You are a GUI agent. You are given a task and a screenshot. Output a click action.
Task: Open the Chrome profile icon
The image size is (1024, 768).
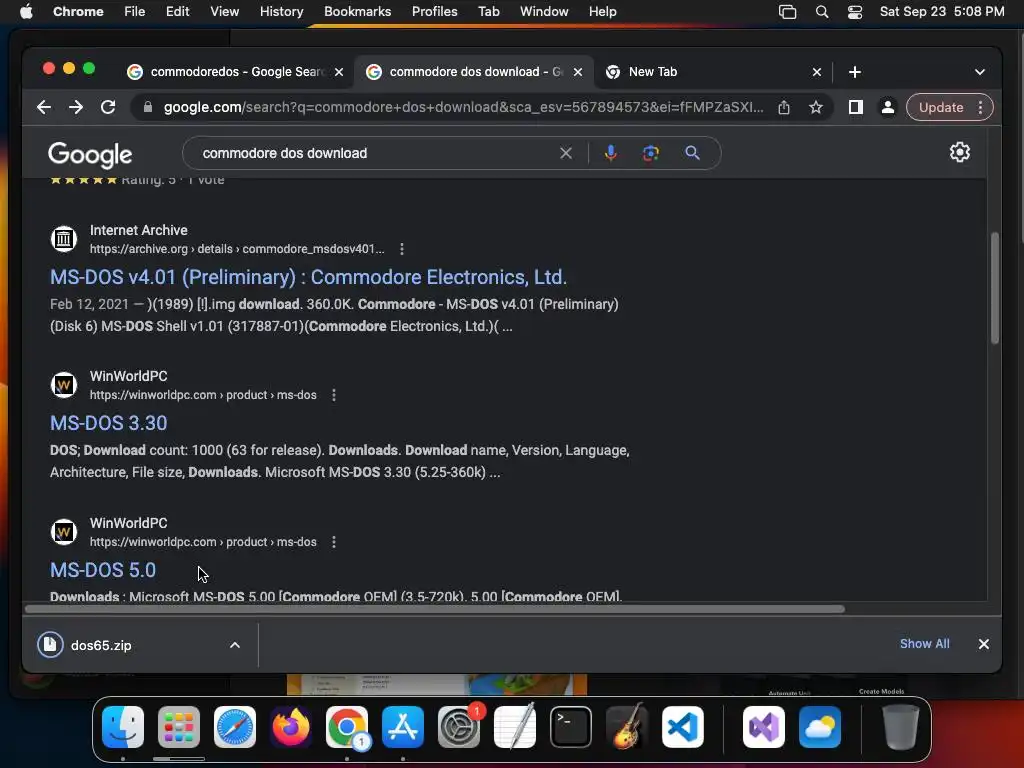(x=888, y=107)
